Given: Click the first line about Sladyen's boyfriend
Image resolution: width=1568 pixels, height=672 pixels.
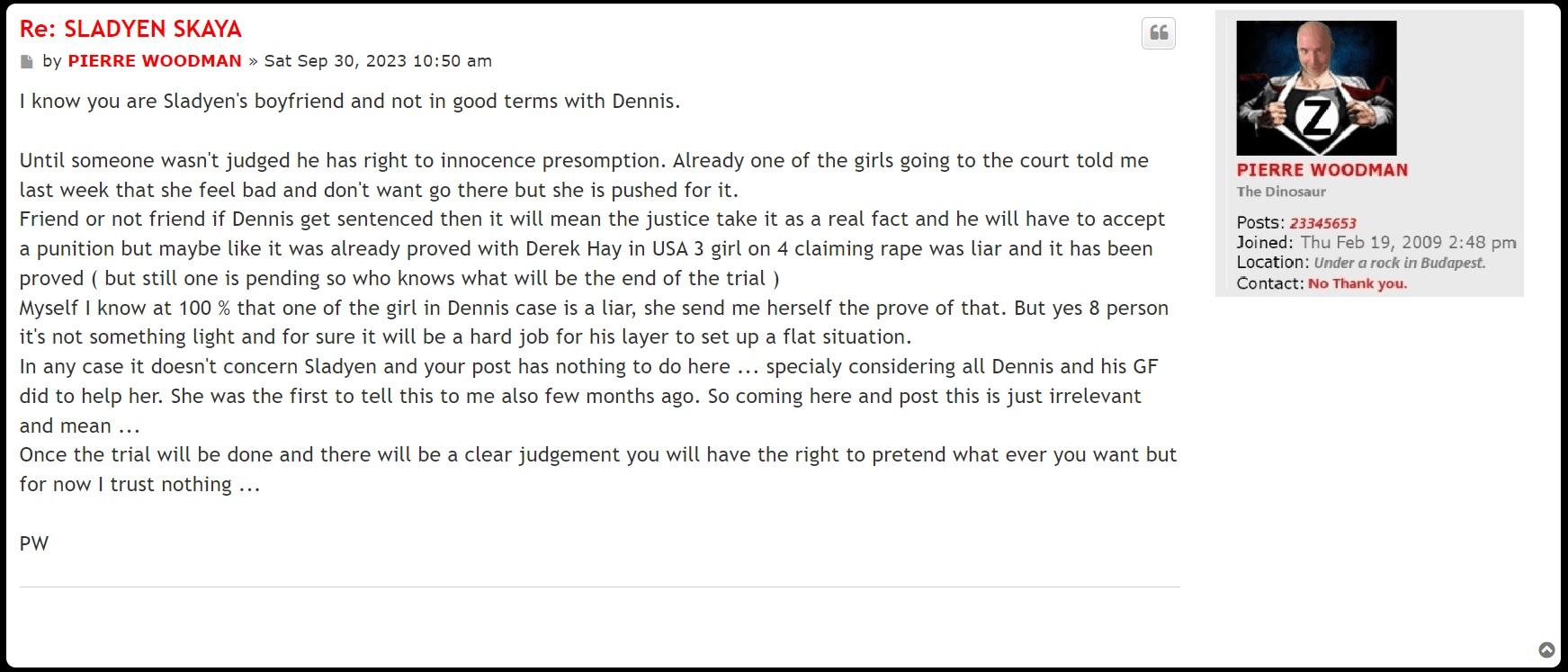Looking at the screenshot, I should (350, 101).
